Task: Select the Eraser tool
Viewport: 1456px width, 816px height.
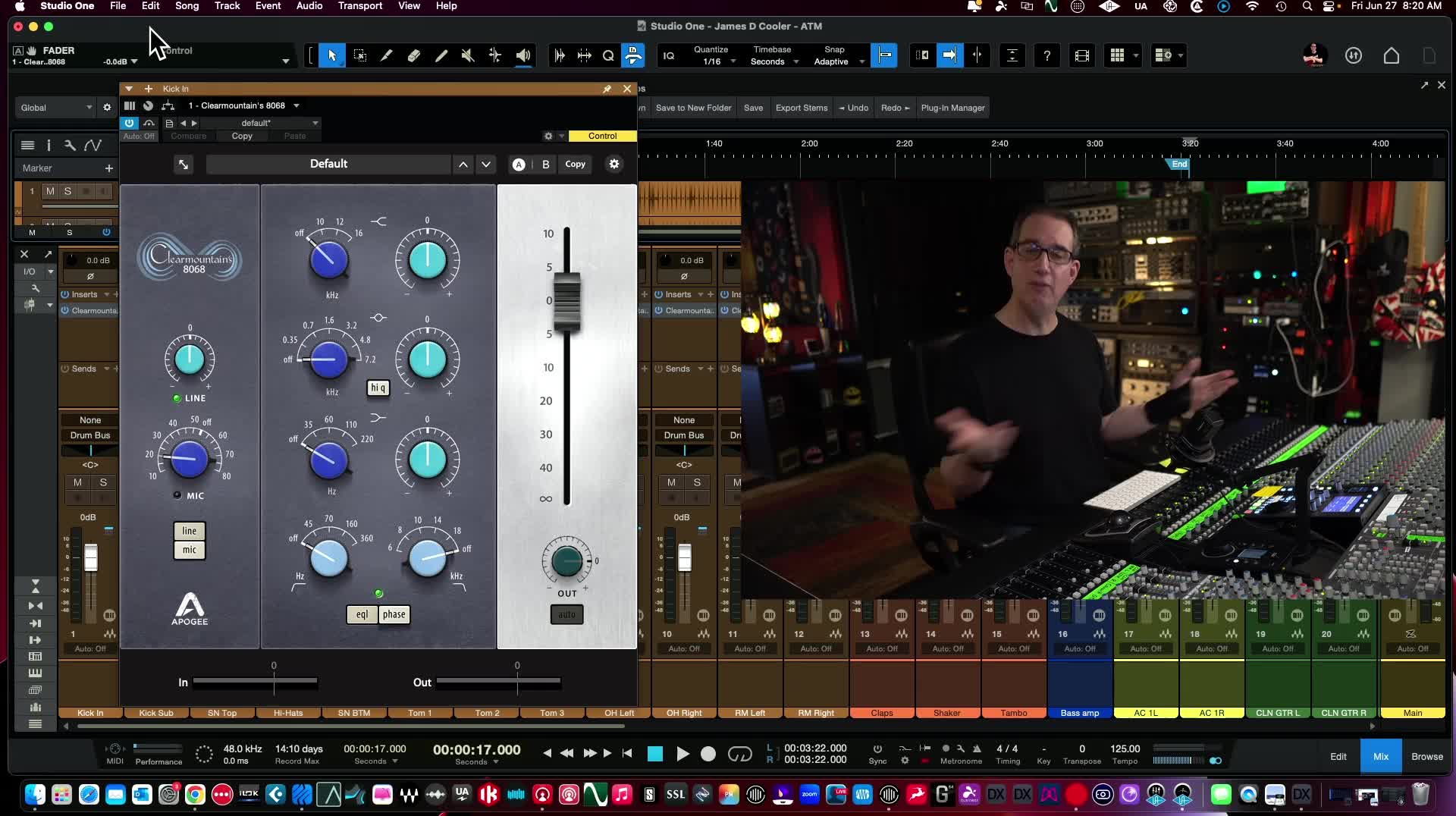Action: click(x=414, y=55)
